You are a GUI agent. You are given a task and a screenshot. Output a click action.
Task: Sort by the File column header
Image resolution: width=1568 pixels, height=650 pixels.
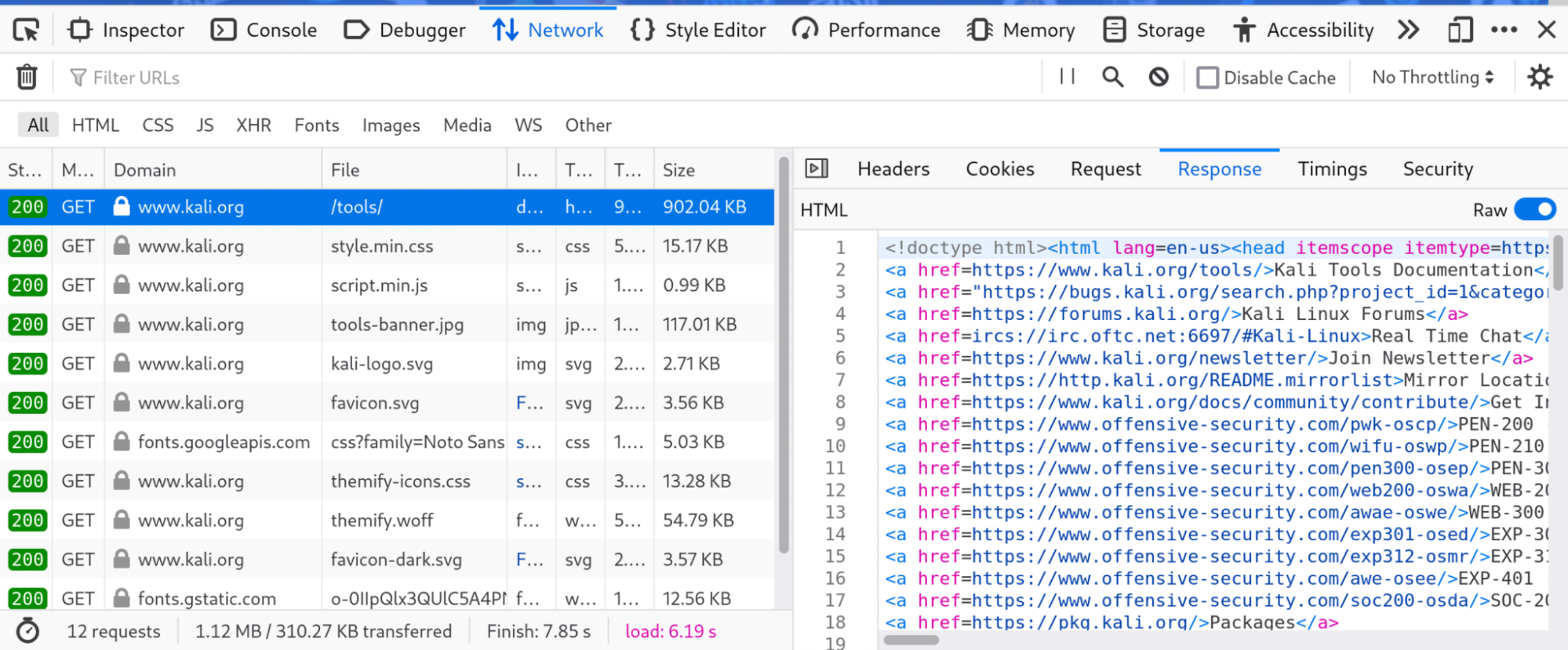click(414, 169)
